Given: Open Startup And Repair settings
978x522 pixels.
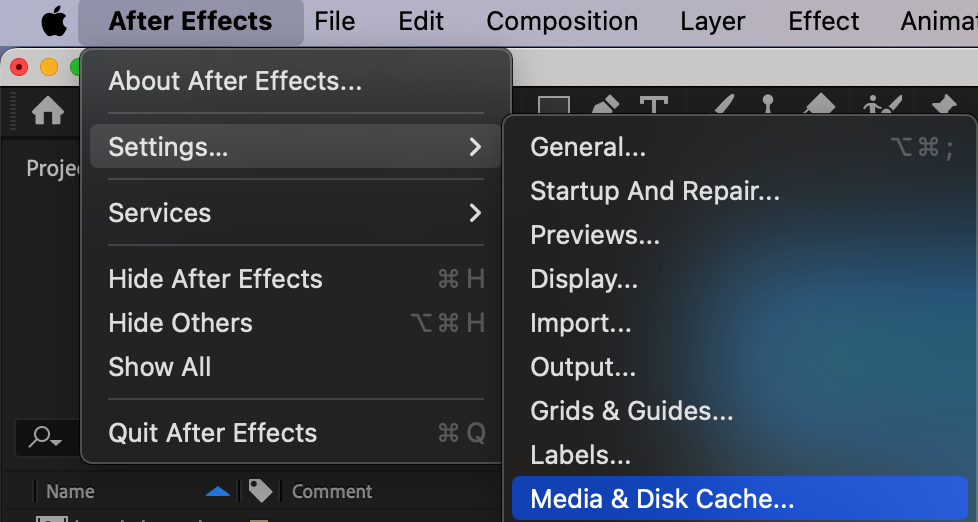Looking at the screenshot, I should [655, 191].
